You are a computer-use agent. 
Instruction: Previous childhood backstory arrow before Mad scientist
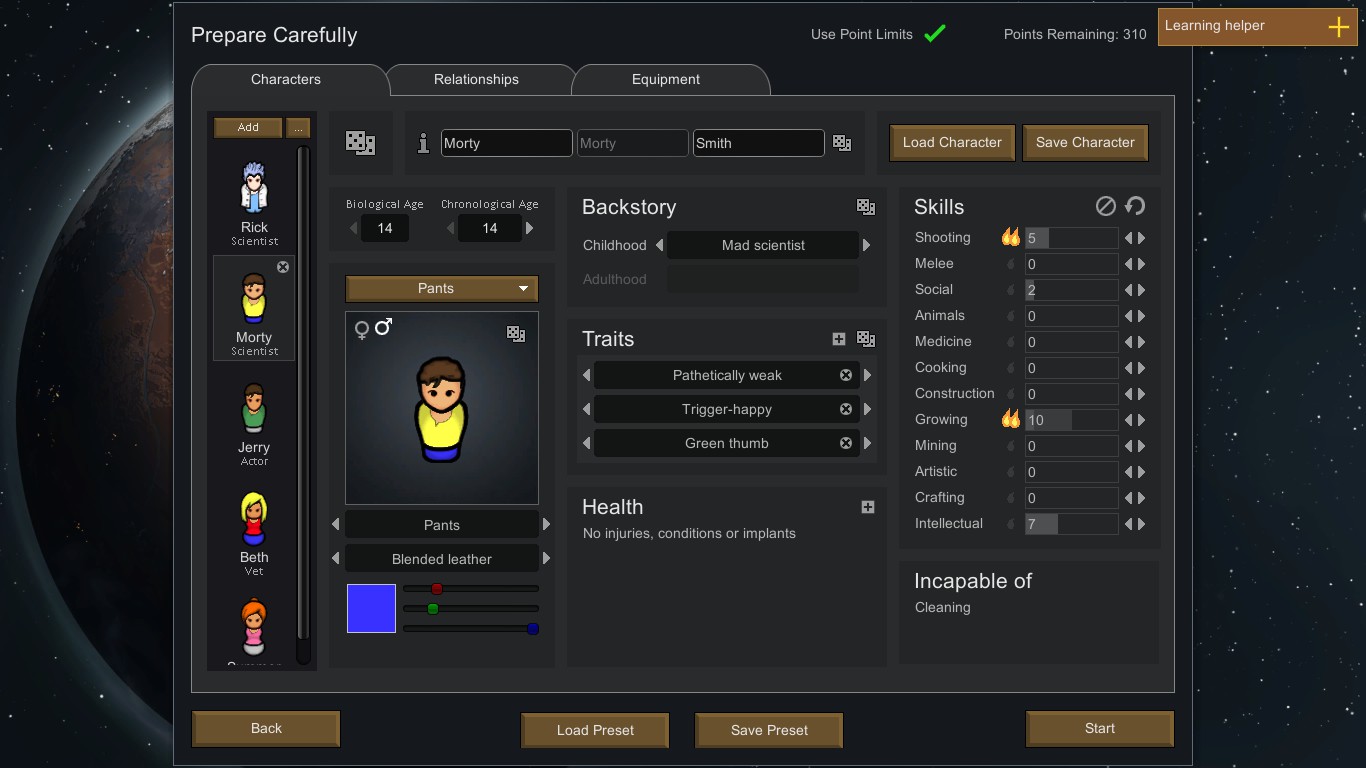coord(659,245)
